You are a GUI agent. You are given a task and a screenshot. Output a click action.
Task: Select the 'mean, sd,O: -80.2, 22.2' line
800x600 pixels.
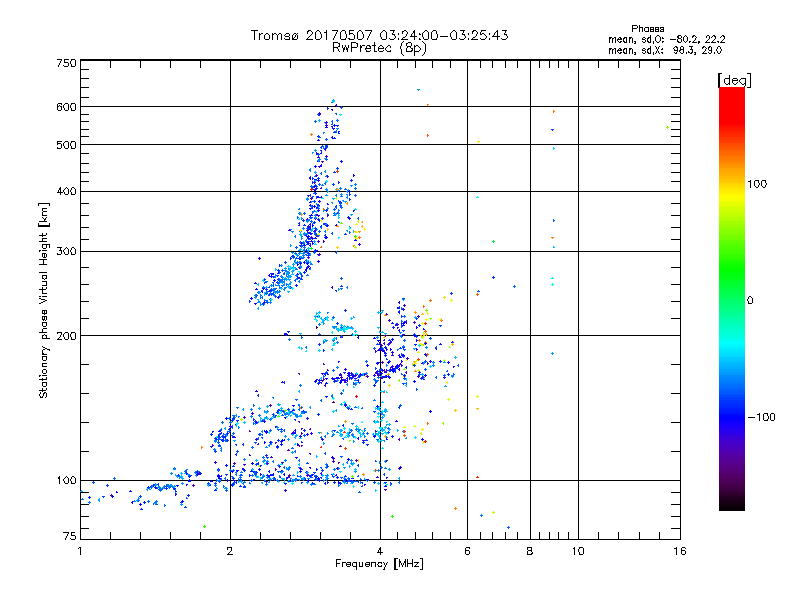667,39
